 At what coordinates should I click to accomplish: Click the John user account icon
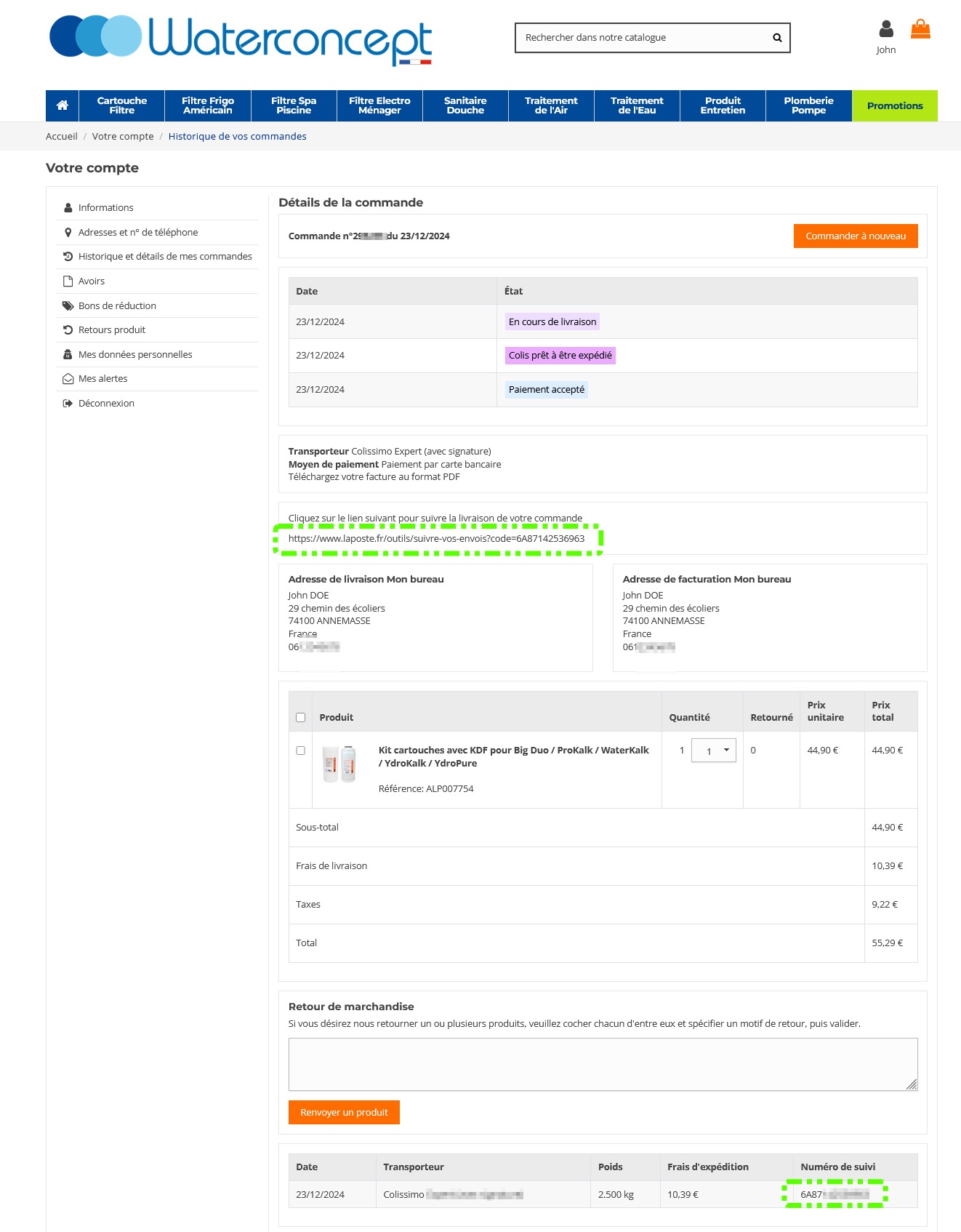[885, 30]
